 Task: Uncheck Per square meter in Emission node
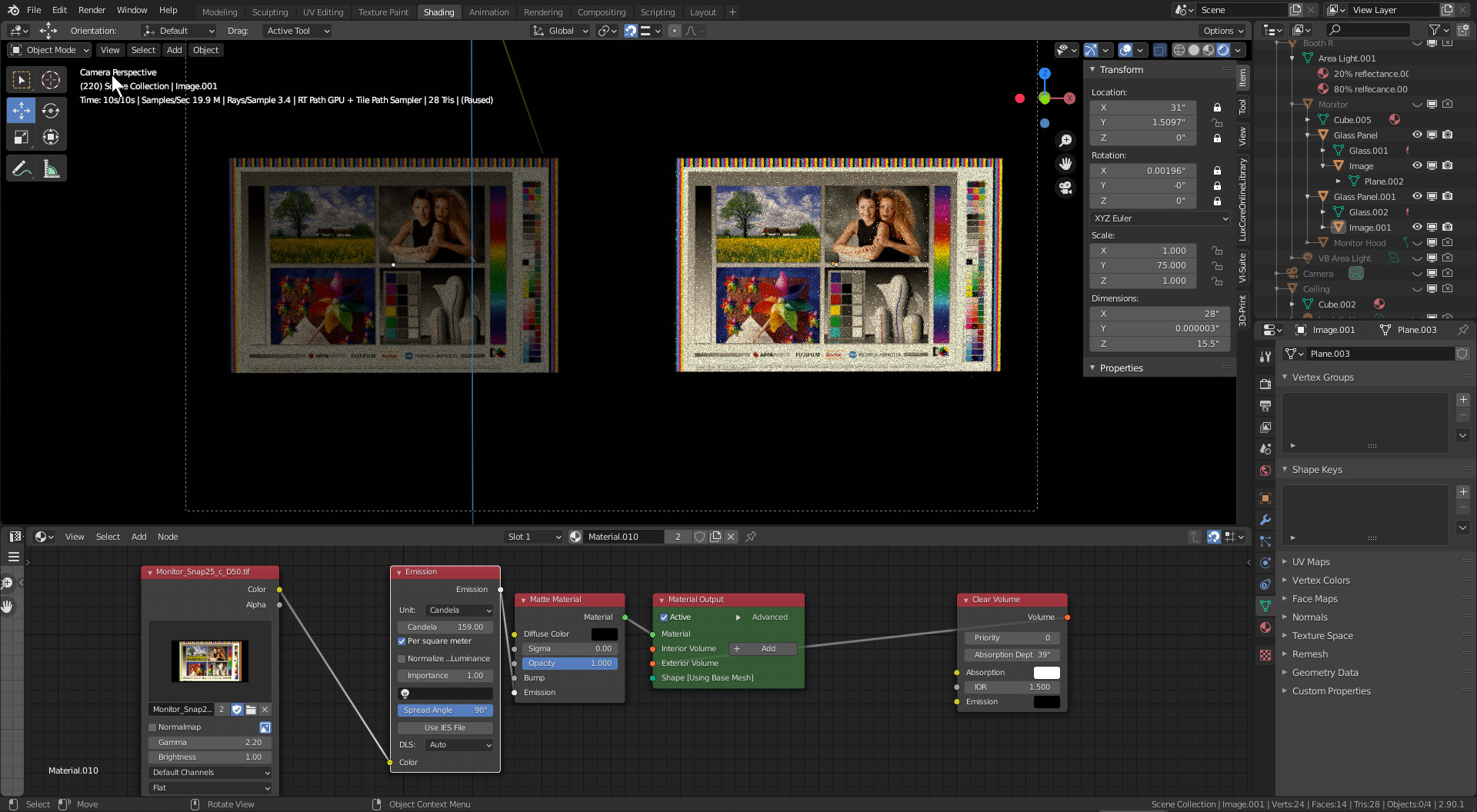click(x=402, y=641)
